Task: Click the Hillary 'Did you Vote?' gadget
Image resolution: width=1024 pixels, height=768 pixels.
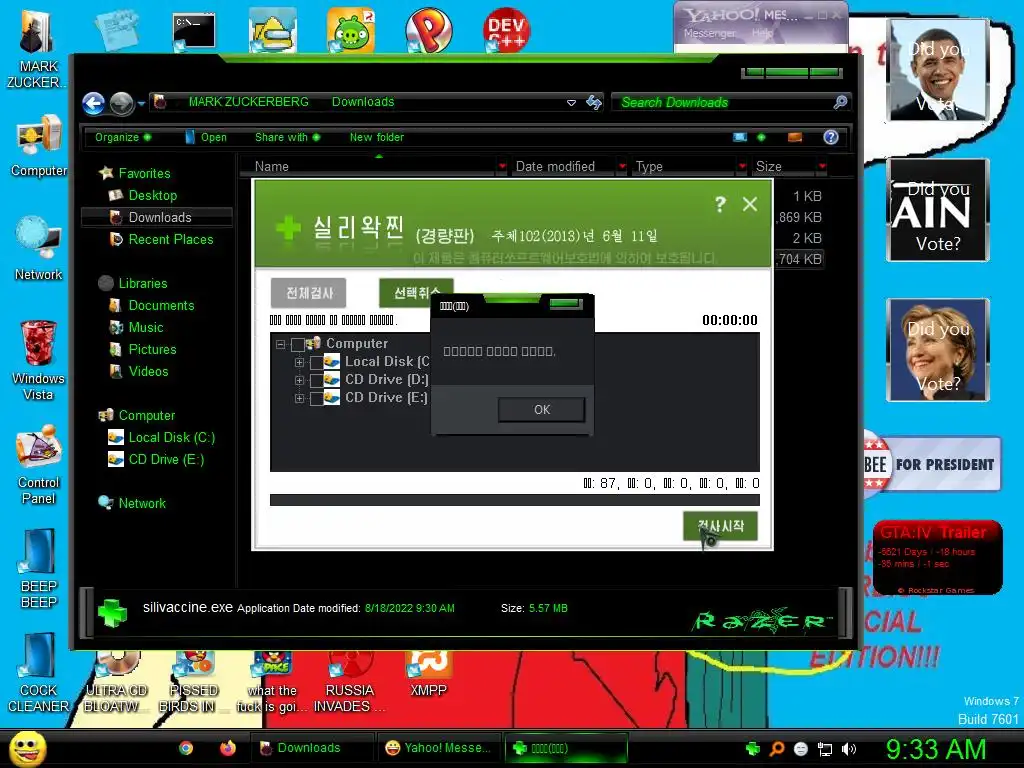Action: [938, 350]
